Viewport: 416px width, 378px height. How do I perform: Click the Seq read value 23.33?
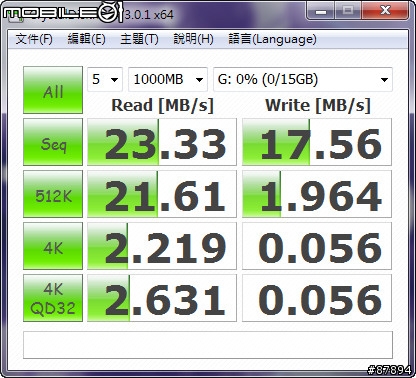click(162, 142)
